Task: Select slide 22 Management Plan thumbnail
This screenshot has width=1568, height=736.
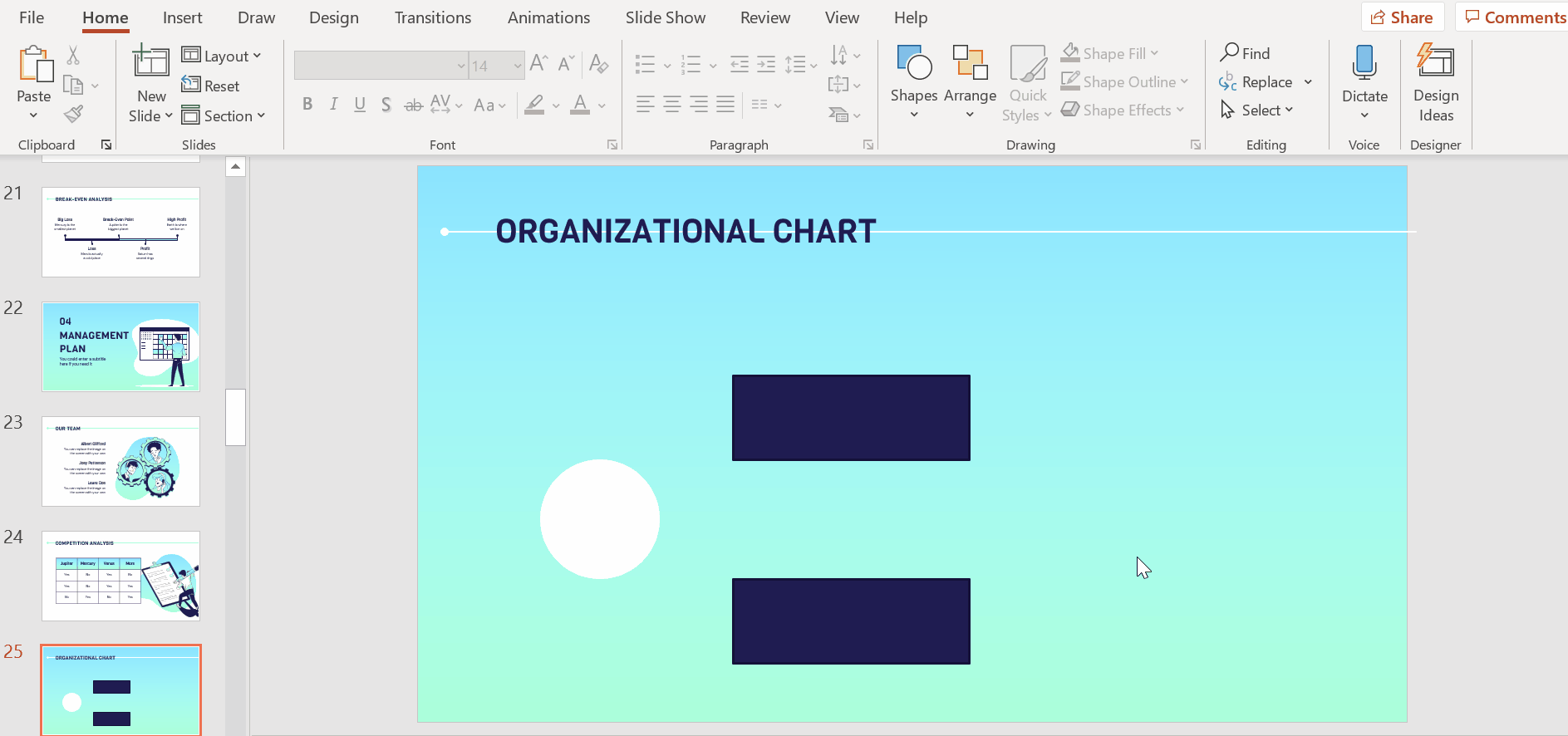Action: click(121, 346)
